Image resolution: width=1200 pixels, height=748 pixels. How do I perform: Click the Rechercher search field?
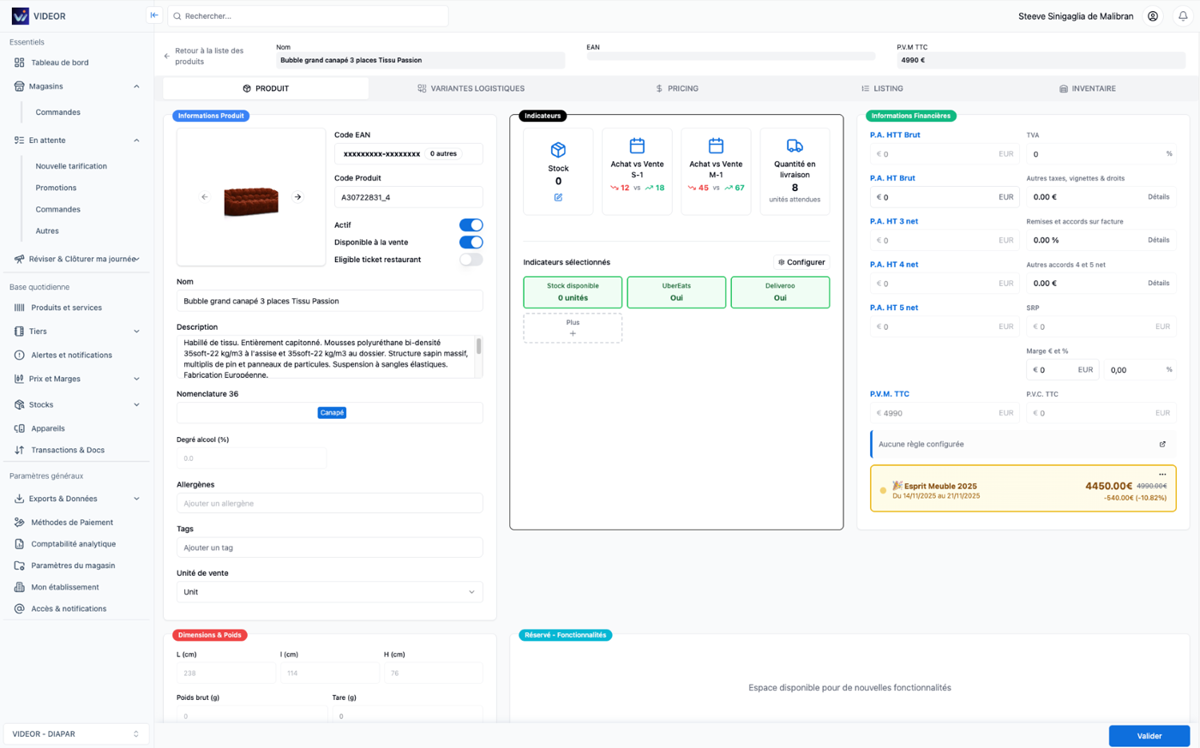308,16
